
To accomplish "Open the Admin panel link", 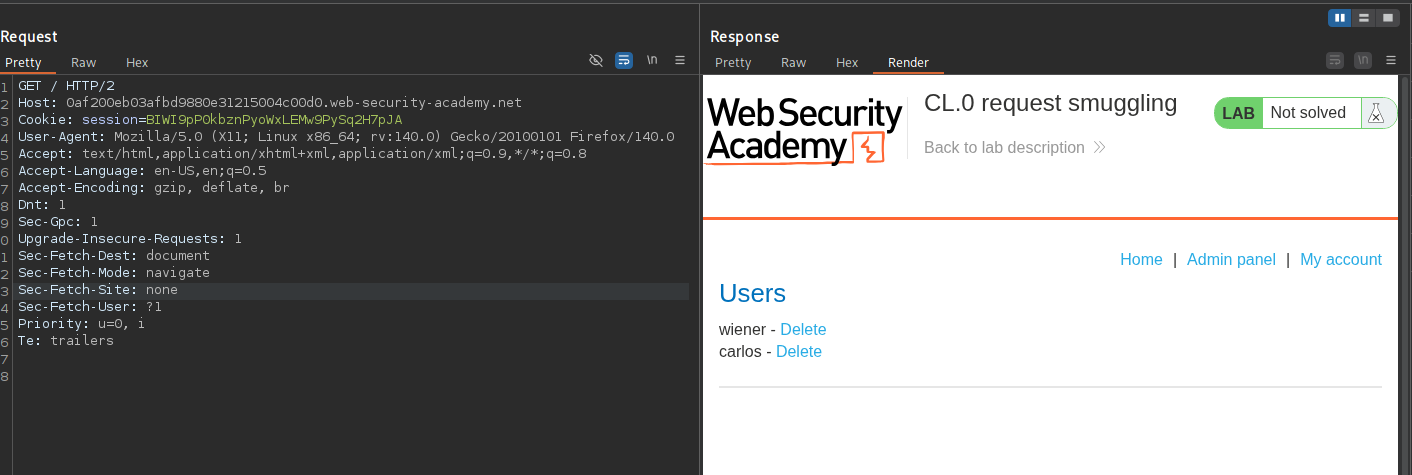I will [x=1231, y=260].
